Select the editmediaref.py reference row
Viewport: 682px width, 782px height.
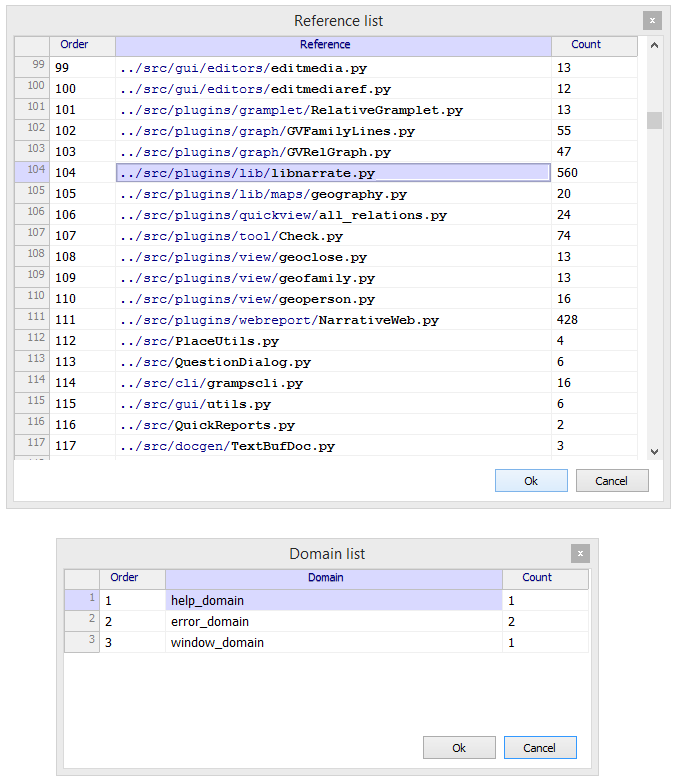coord(333,89)
